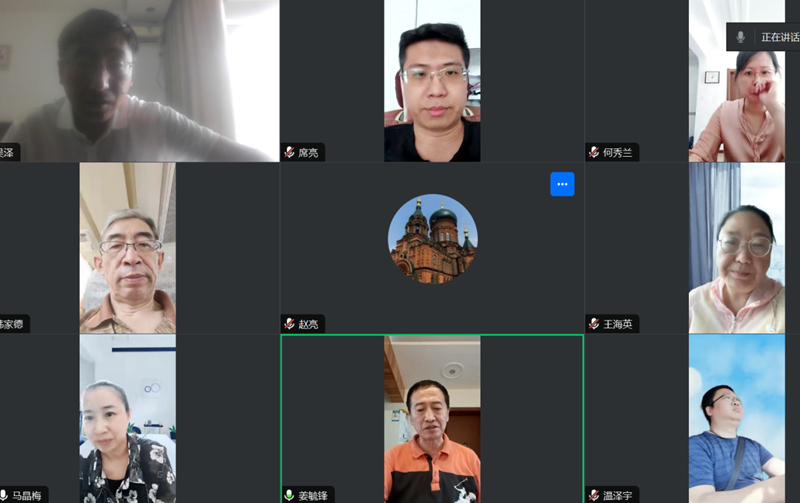Select the video feed above the 家德 label
This screenshot has height=503, width=800.
pos(127,248)
